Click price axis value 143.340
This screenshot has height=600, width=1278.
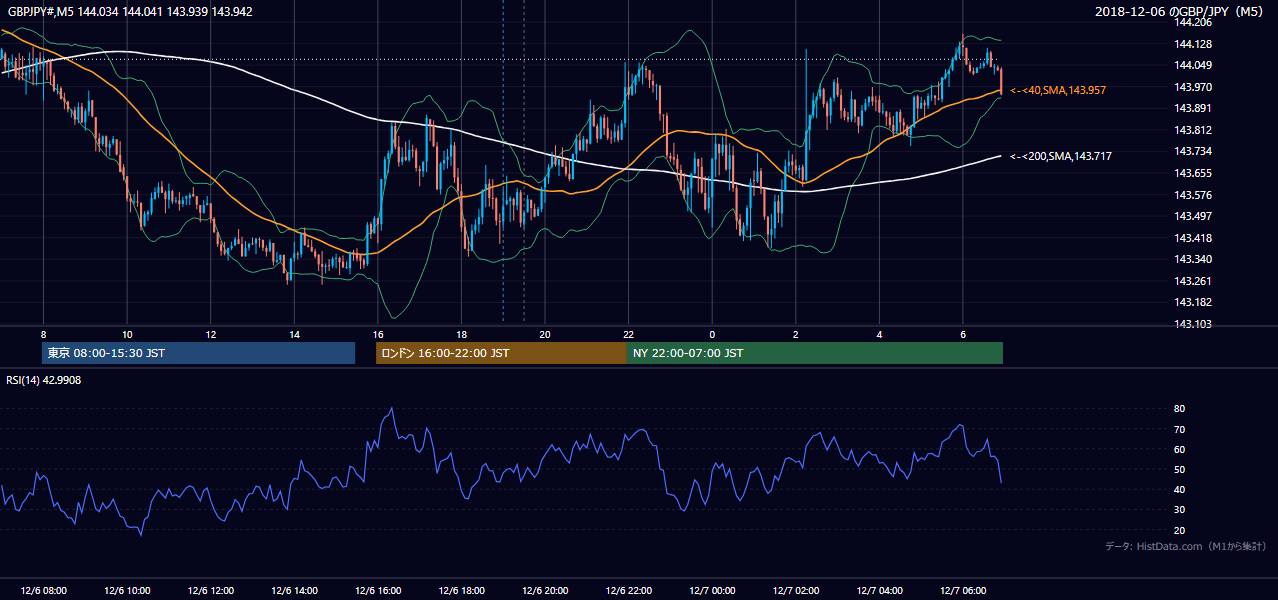1192,259
